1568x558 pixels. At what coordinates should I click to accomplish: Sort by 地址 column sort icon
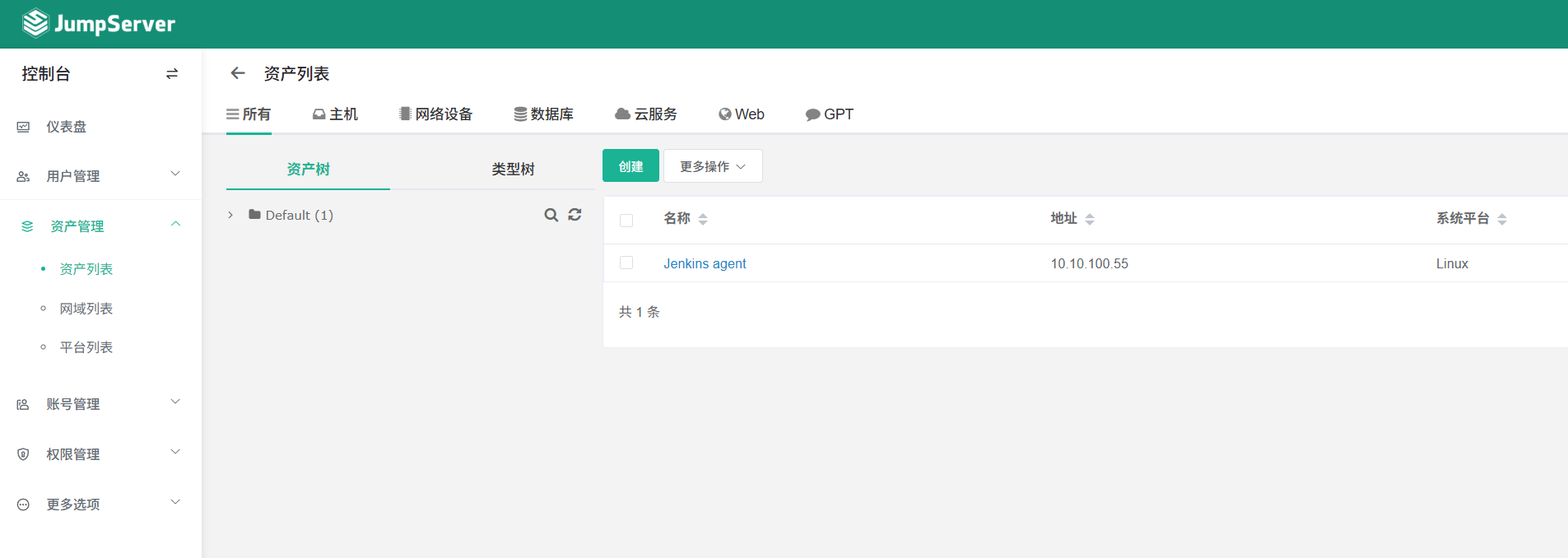(x=1090, y=219)
